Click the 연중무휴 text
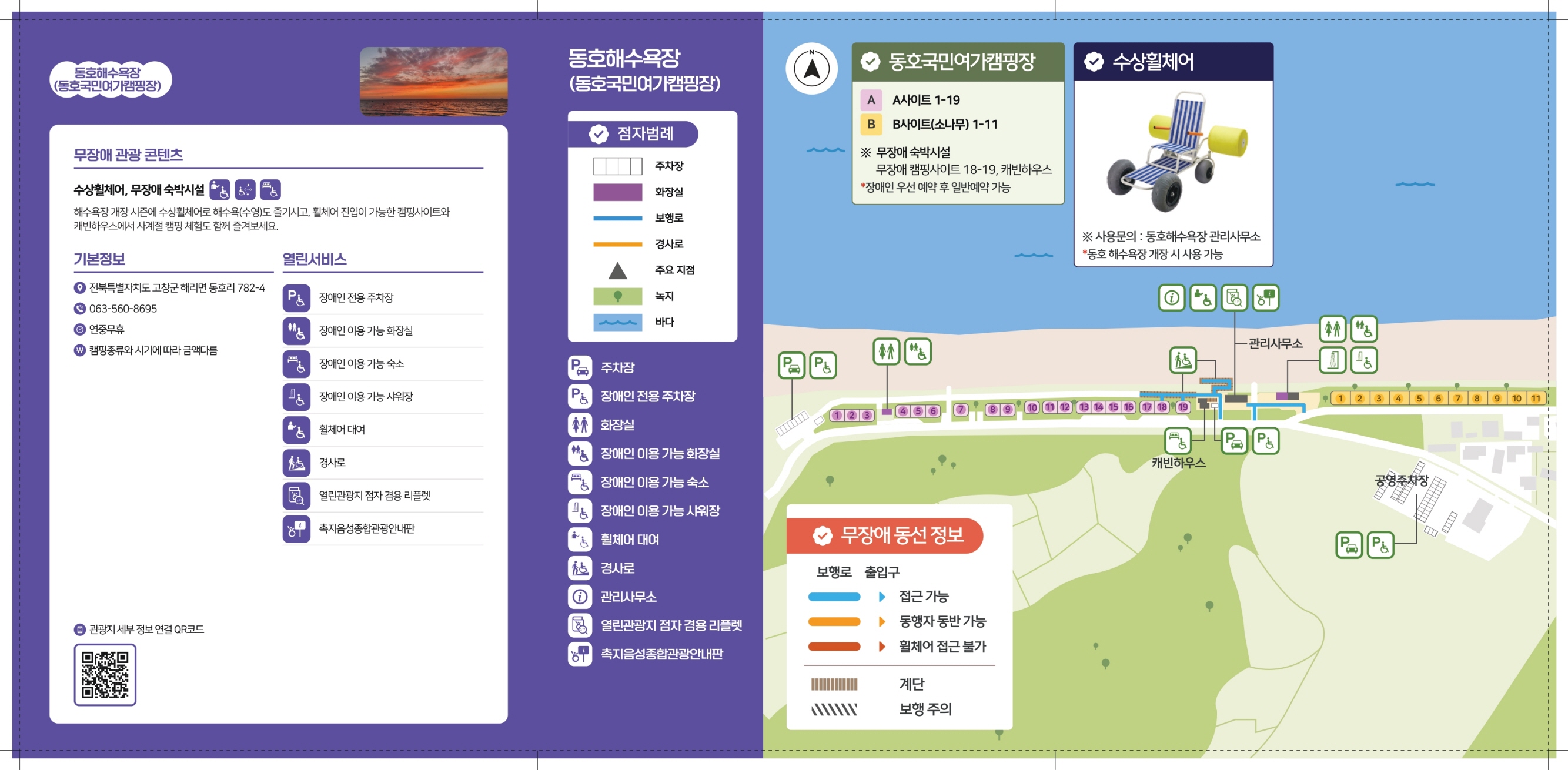This screenshot has width=1568, height=770. (106, 329)
